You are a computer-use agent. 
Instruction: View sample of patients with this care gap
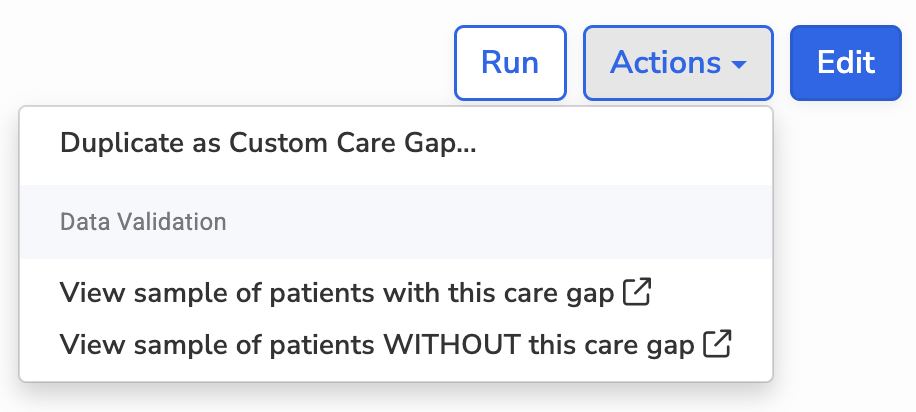coord(340,293)
